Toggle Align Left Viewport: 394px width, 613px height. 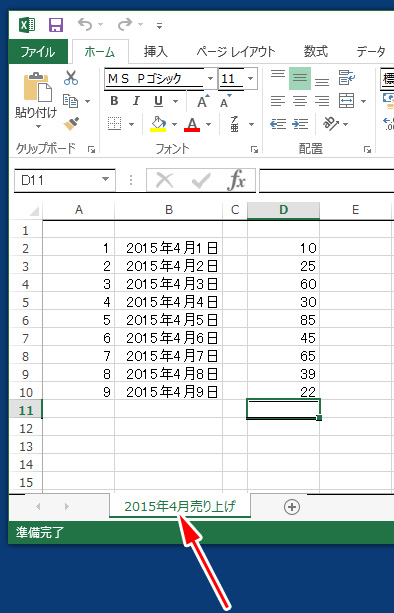(278, 101)
